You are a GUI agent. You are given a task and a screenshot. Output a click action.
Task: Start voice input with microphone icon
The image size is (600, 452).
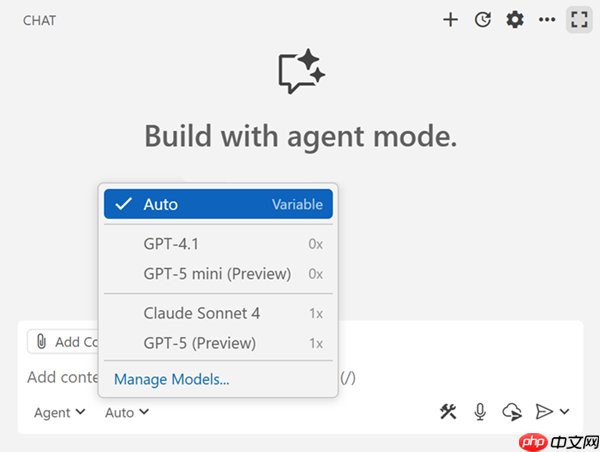click(480, 412)
